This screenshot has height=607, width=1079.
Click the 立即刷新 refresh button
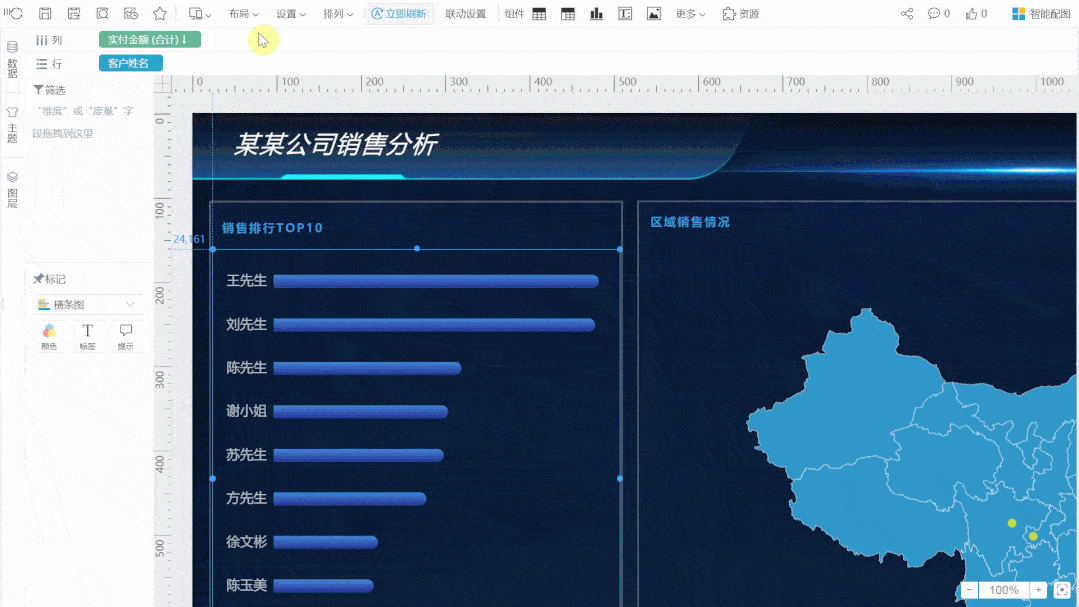tap(399, 14)
